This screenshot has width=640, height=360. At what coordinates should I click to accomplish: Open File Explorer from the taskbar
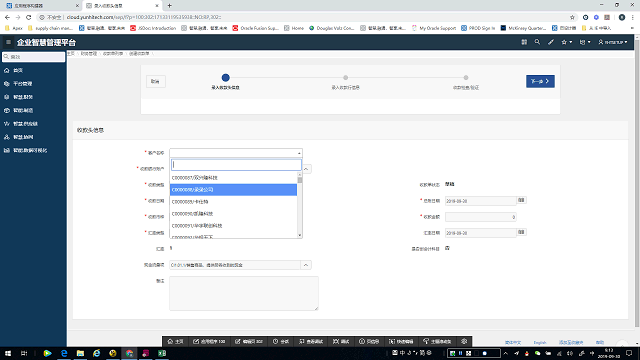point(80,353)
